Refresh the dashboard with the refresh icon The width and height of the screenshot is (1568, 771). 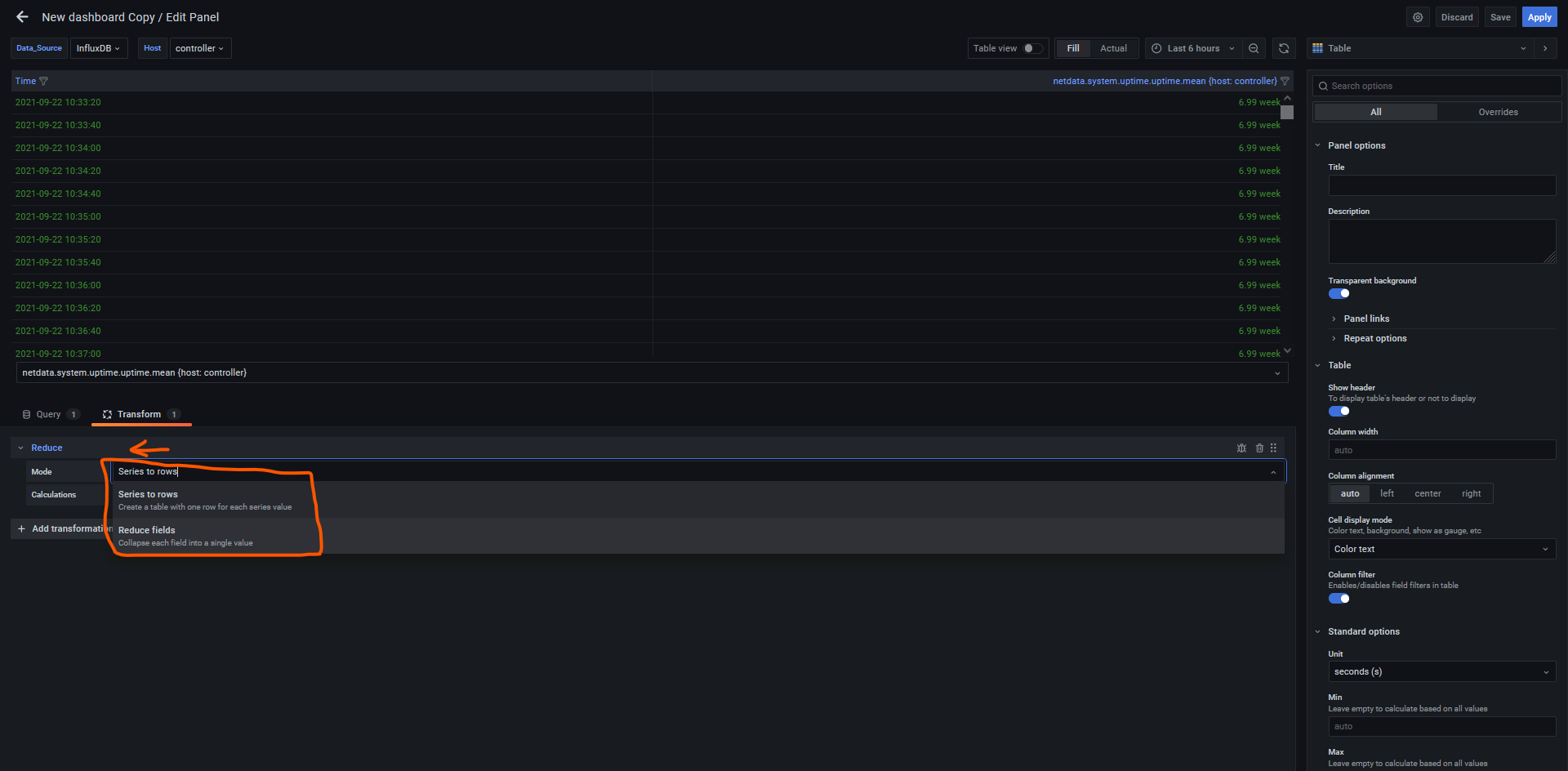pyautogui.click(x=1284, y=48)
